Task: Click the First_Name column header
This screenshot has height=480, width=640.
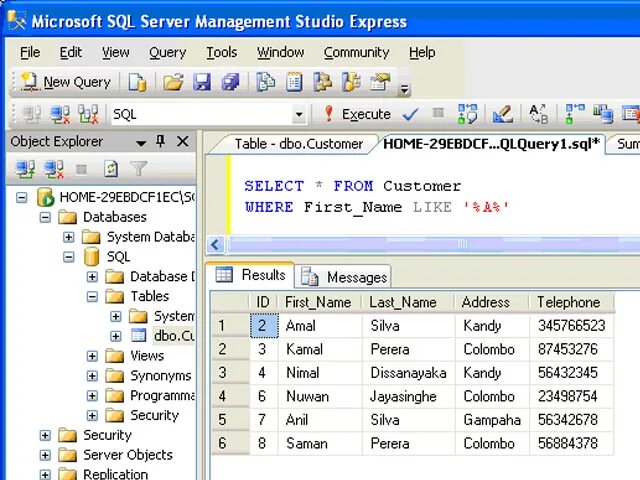Action: (319, 302)
